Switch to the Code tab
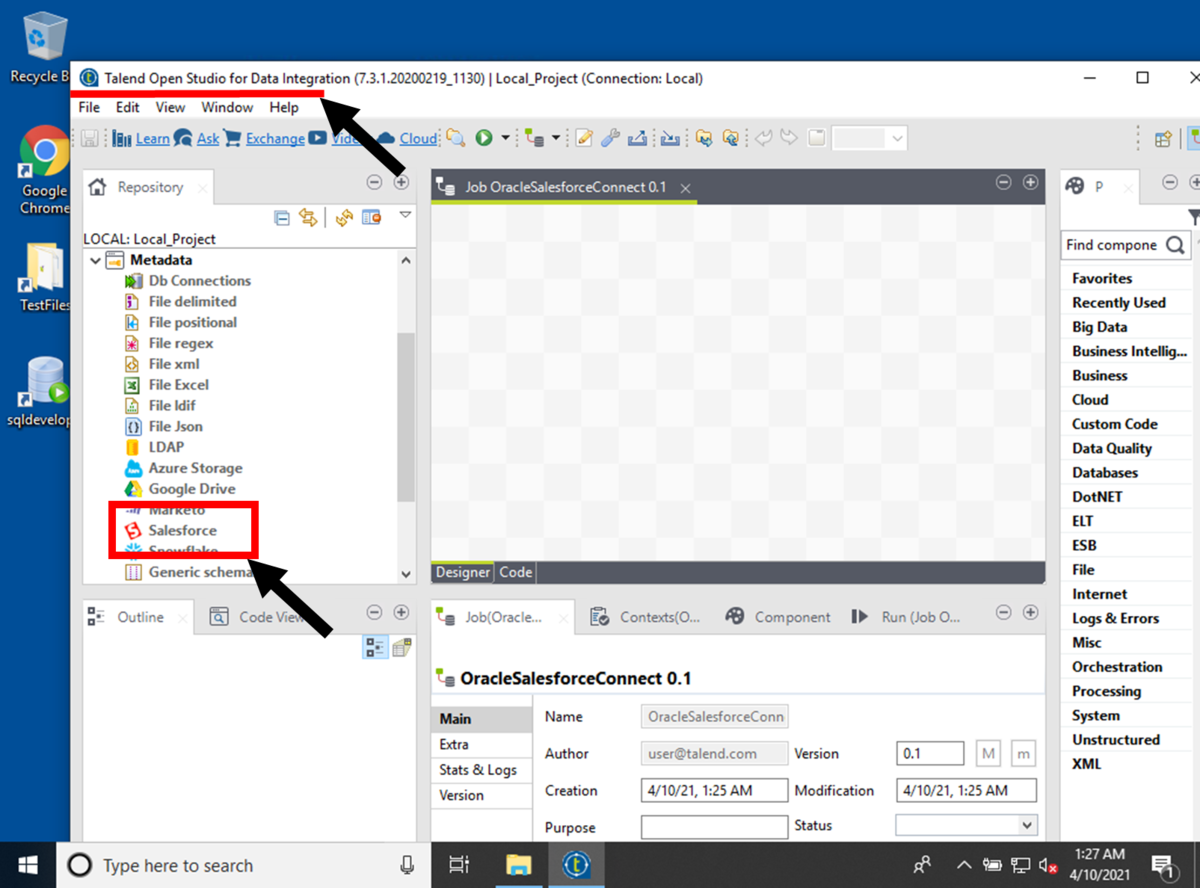The height and width of the screenshot is (888, 1200). coord(516,572)
